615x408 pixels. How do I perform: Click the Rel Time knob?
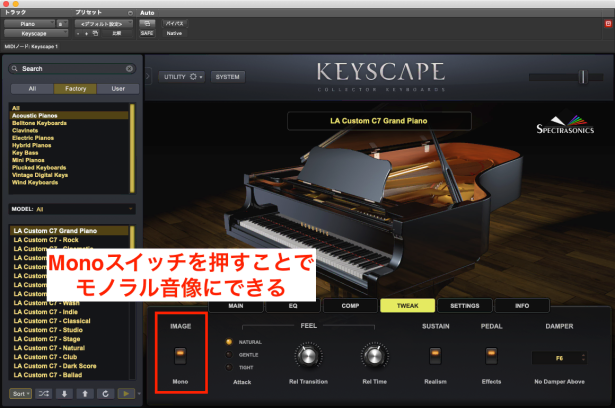click(x=375, y=355)
